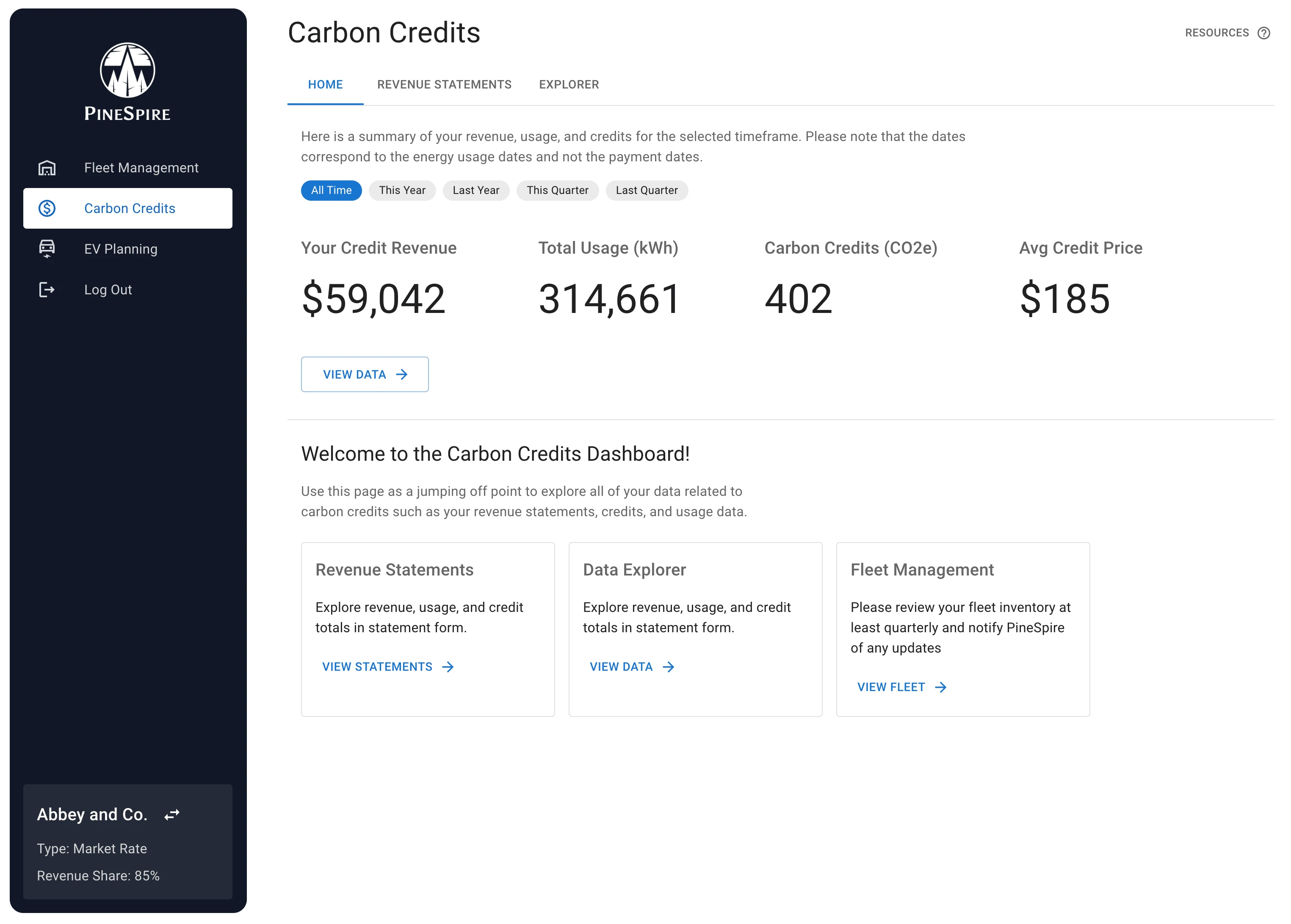The width and height of the screenshot is (1291, 924).
Task: Click the account switcher arrows next to Abbey and Co.
Action: 172,815
